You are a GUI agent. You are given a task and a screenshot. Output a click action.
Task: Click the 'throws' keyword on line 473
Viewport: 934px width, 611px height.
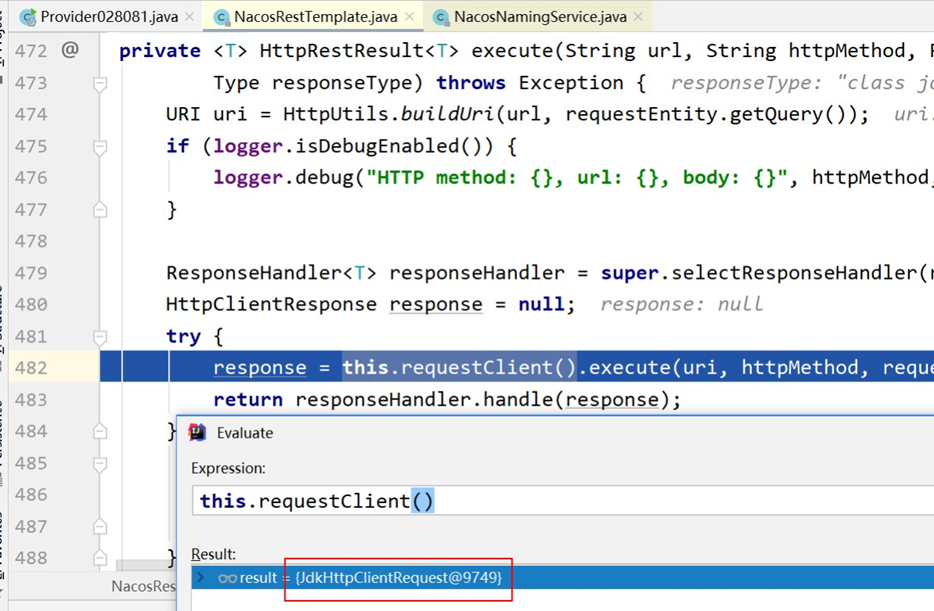click(471, 83)
